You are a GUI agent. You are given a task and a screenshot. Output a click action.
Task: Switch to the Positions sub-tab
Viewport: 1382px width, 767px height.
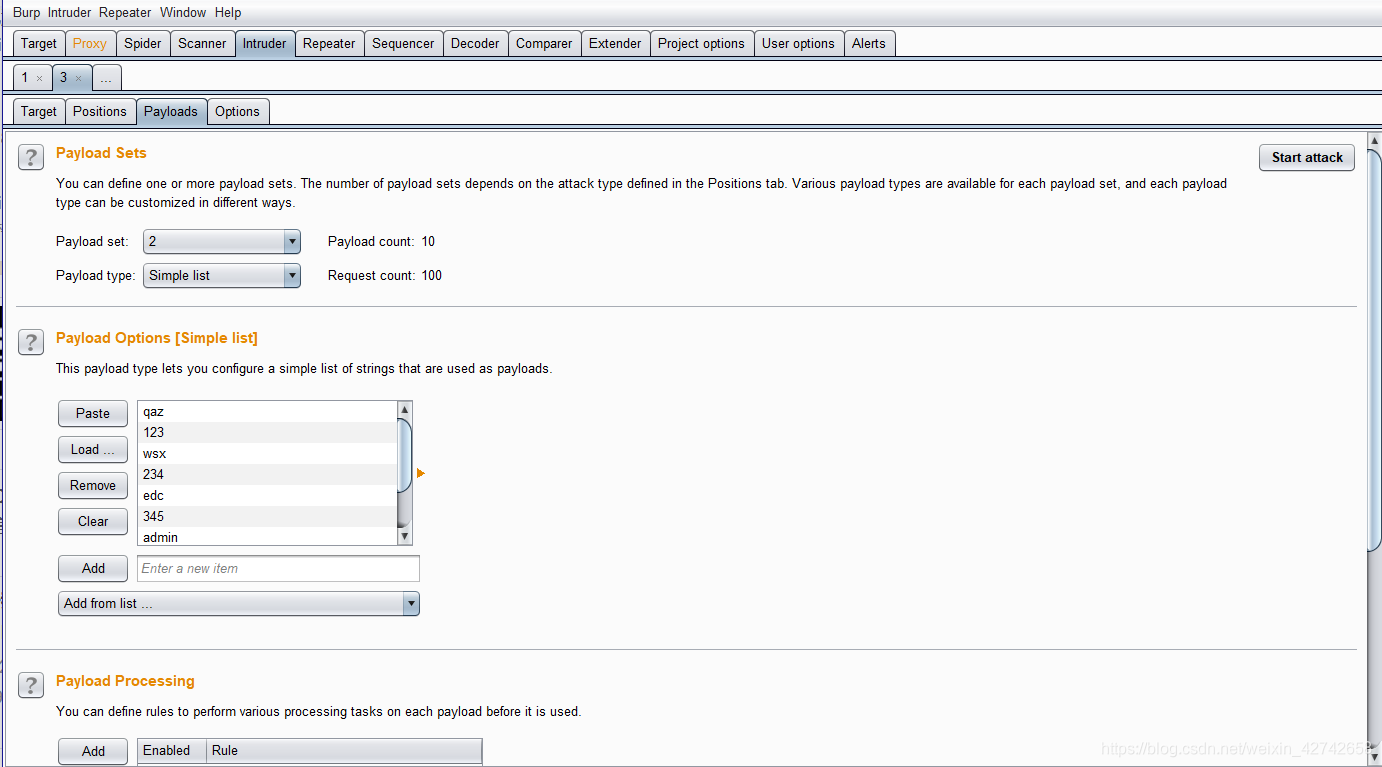pos(100,111)
